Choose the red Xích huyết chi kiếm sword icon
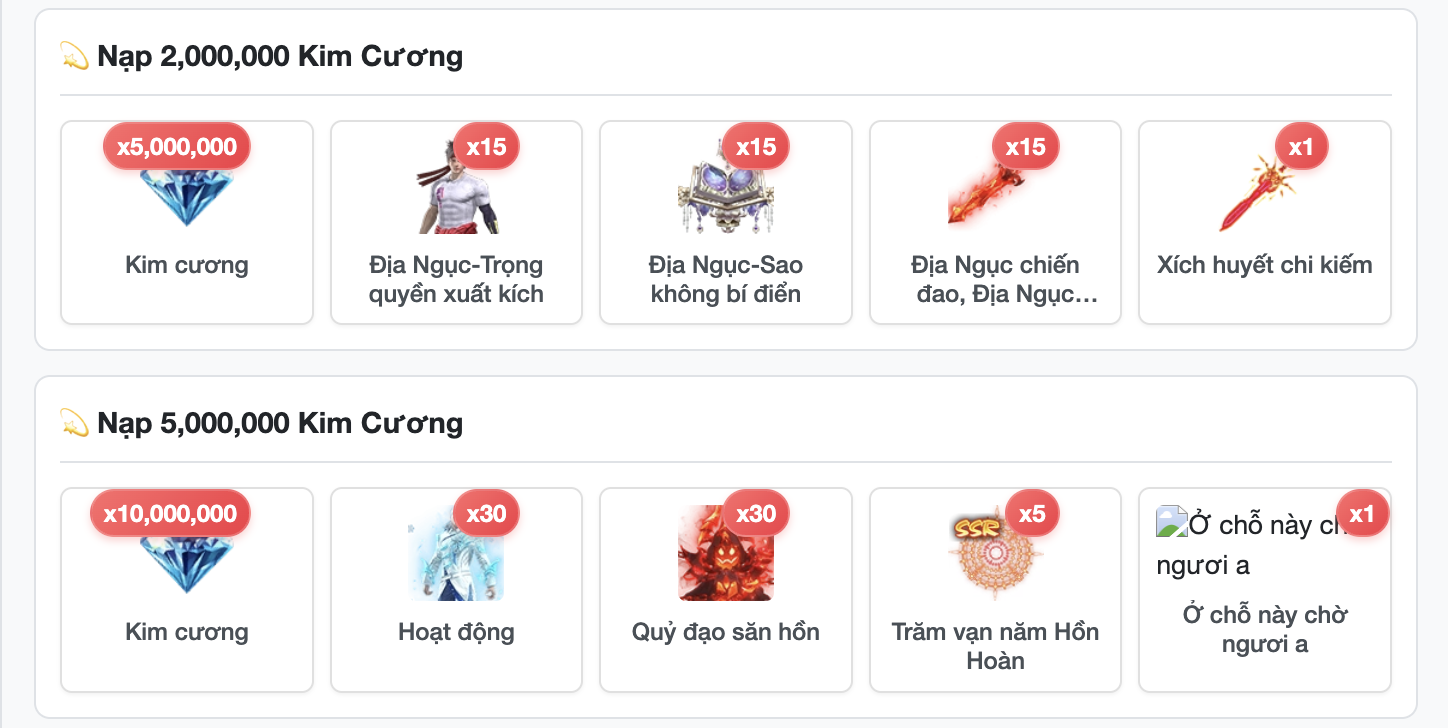 pyautogui.click(x=1265, y=186)
